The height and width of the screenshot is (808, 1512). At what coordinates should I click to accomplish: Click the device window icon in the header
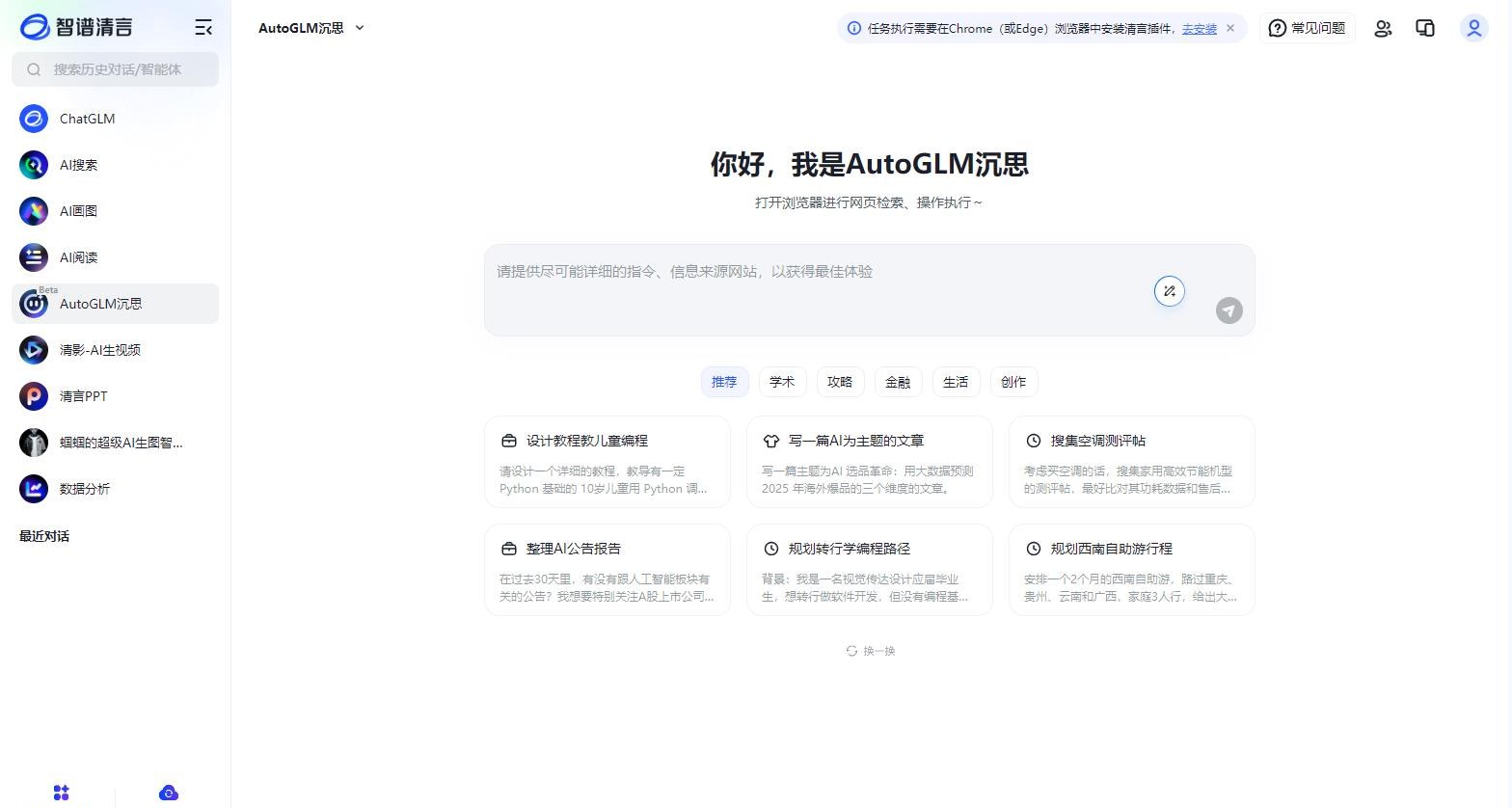pyautogui.click(x=1425, y=28)
